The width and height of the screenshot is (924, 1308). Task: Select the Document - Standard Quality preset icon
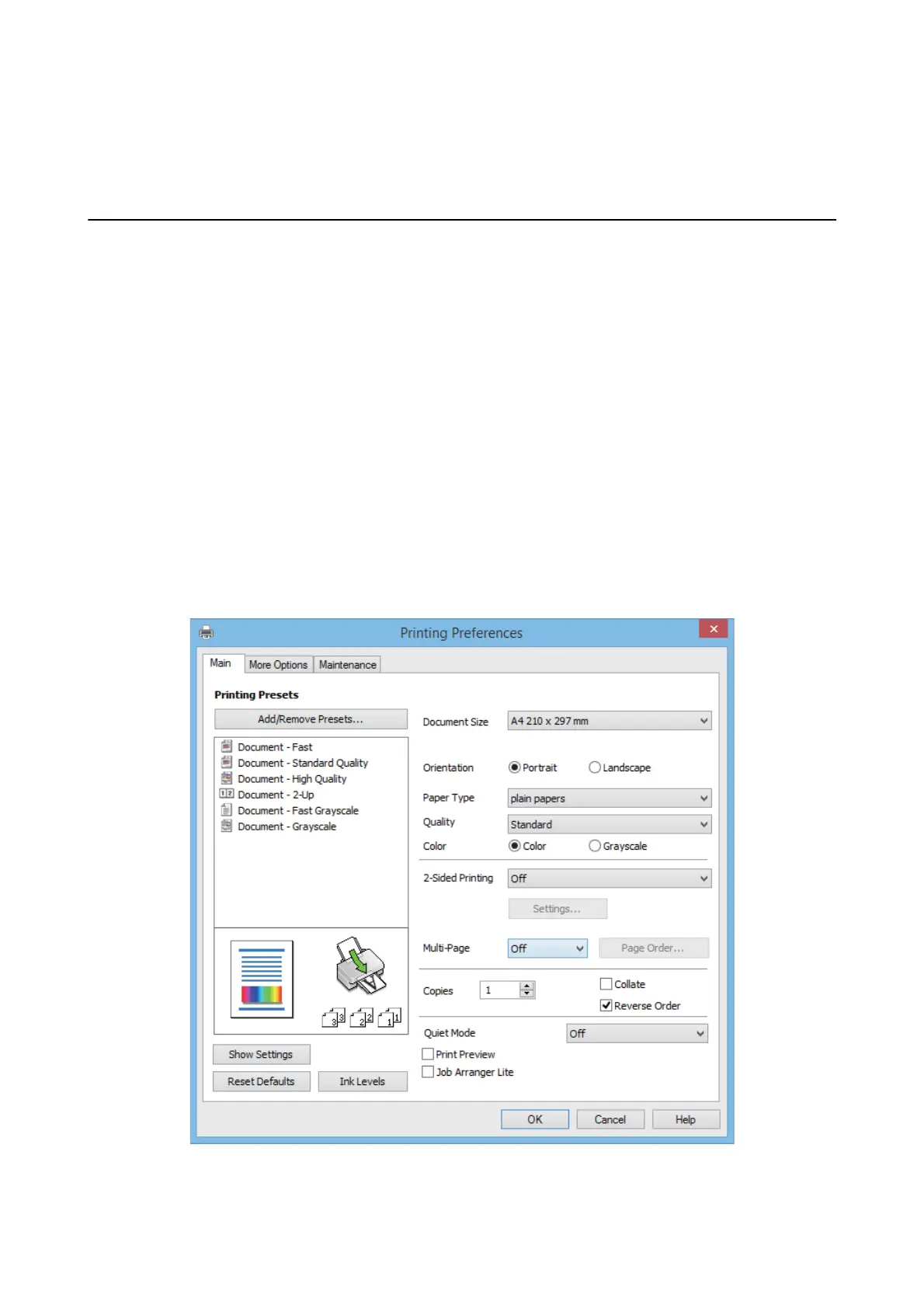(227, 762)
